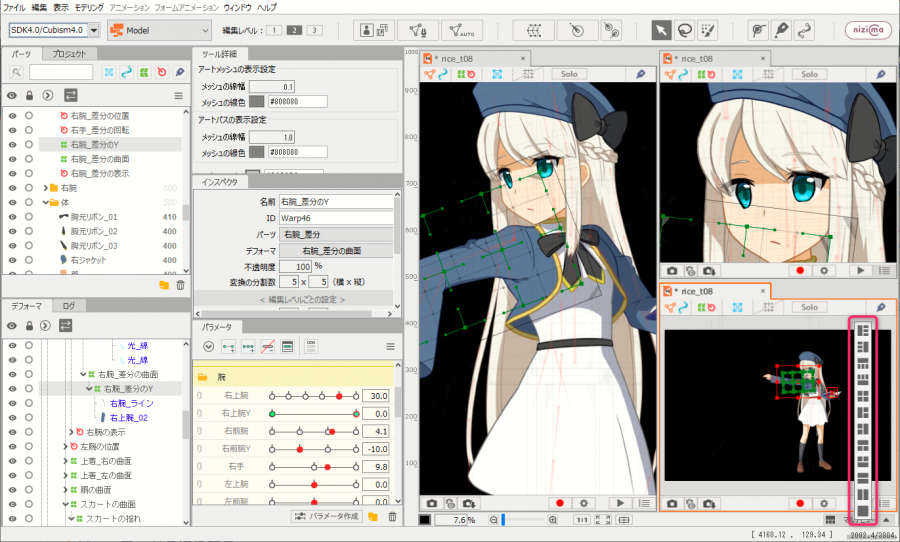Click the 編集レベルごとの設定 link in inspector
This screenshot has width=900, height=542.
point(302,300)
